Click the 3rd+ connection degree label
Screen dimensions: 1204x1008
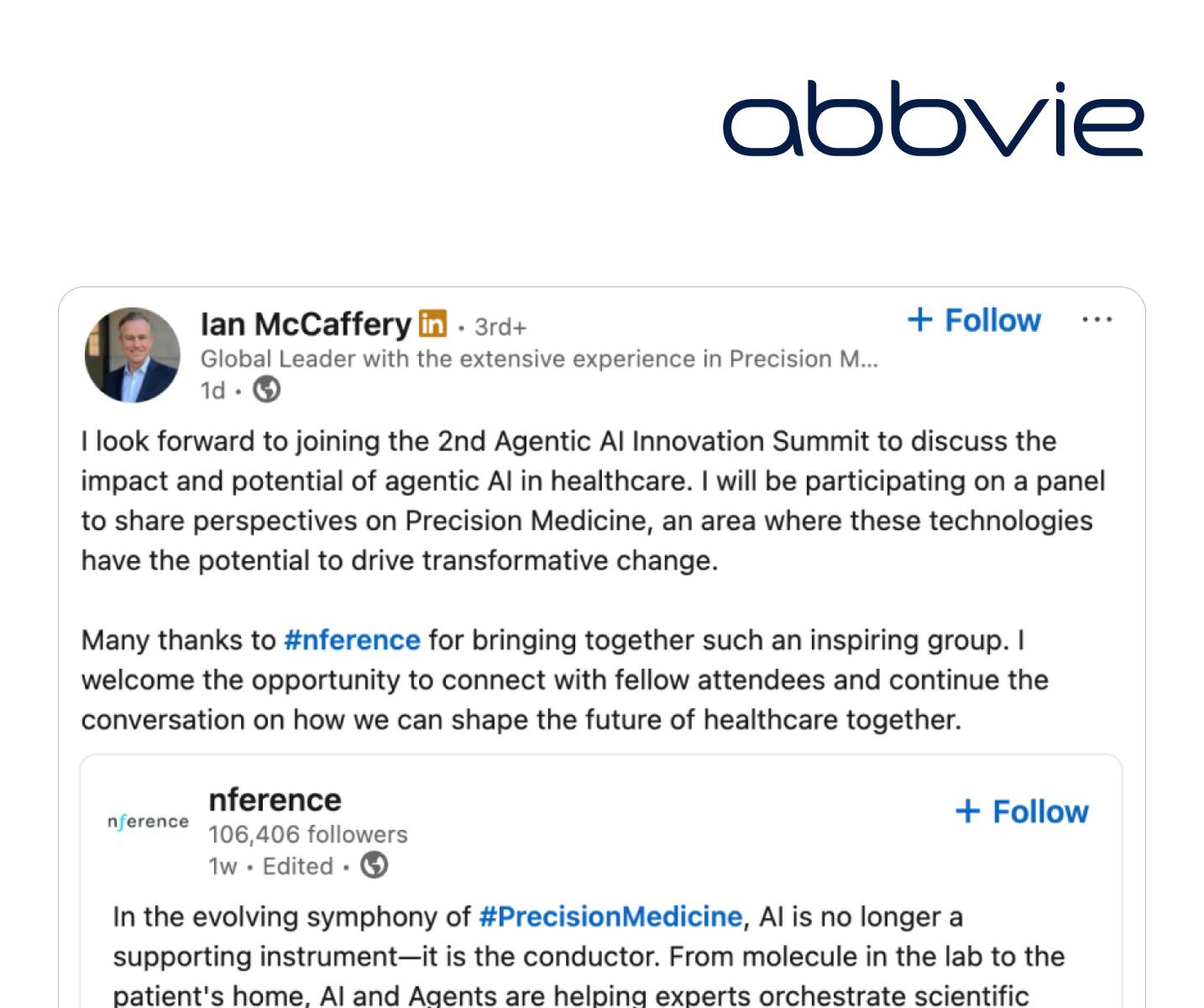[x=500, y=327]
